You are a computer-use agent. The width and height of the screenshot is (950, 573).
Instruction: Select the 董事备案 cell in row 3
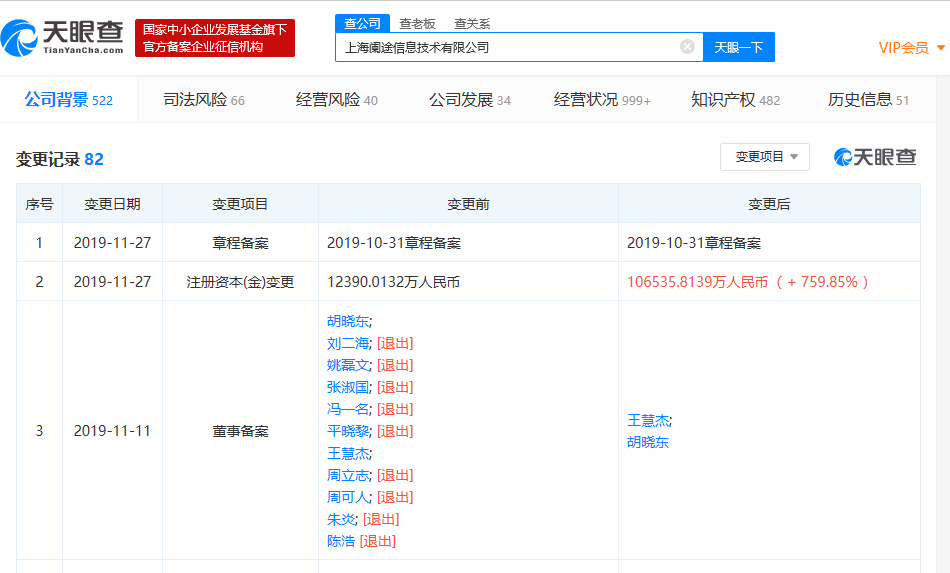[x=240, y=431]
